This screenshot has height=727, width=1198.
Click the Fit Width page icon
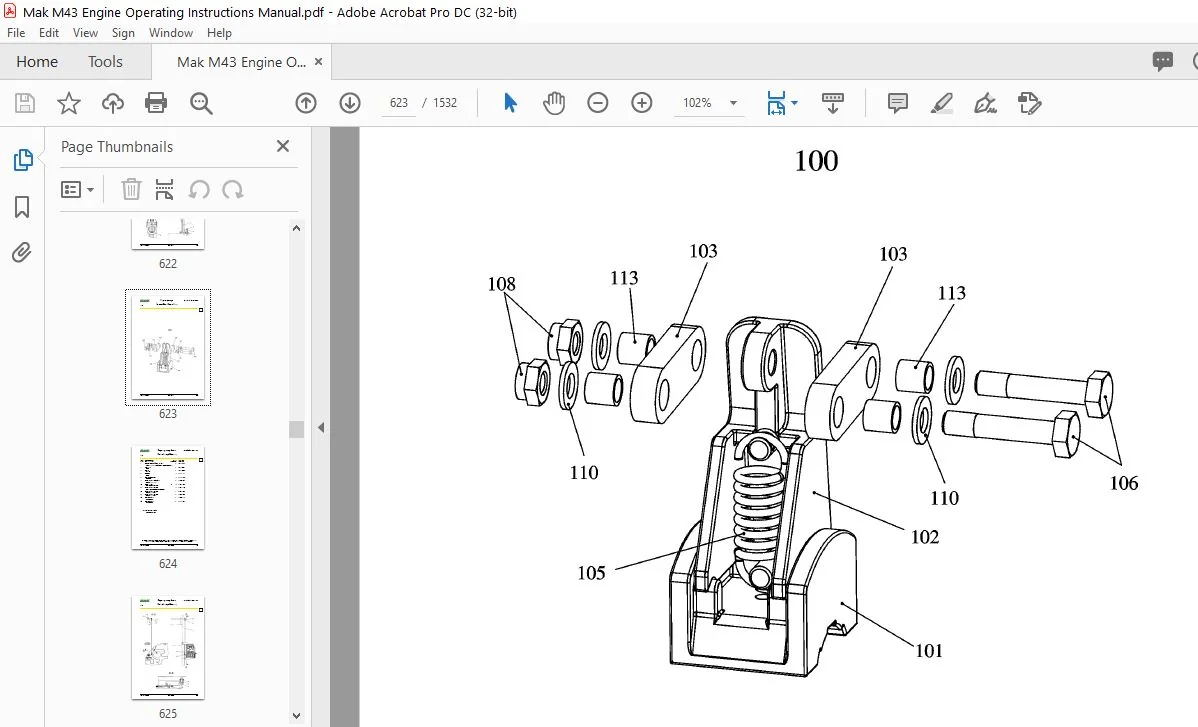point(775,103)
